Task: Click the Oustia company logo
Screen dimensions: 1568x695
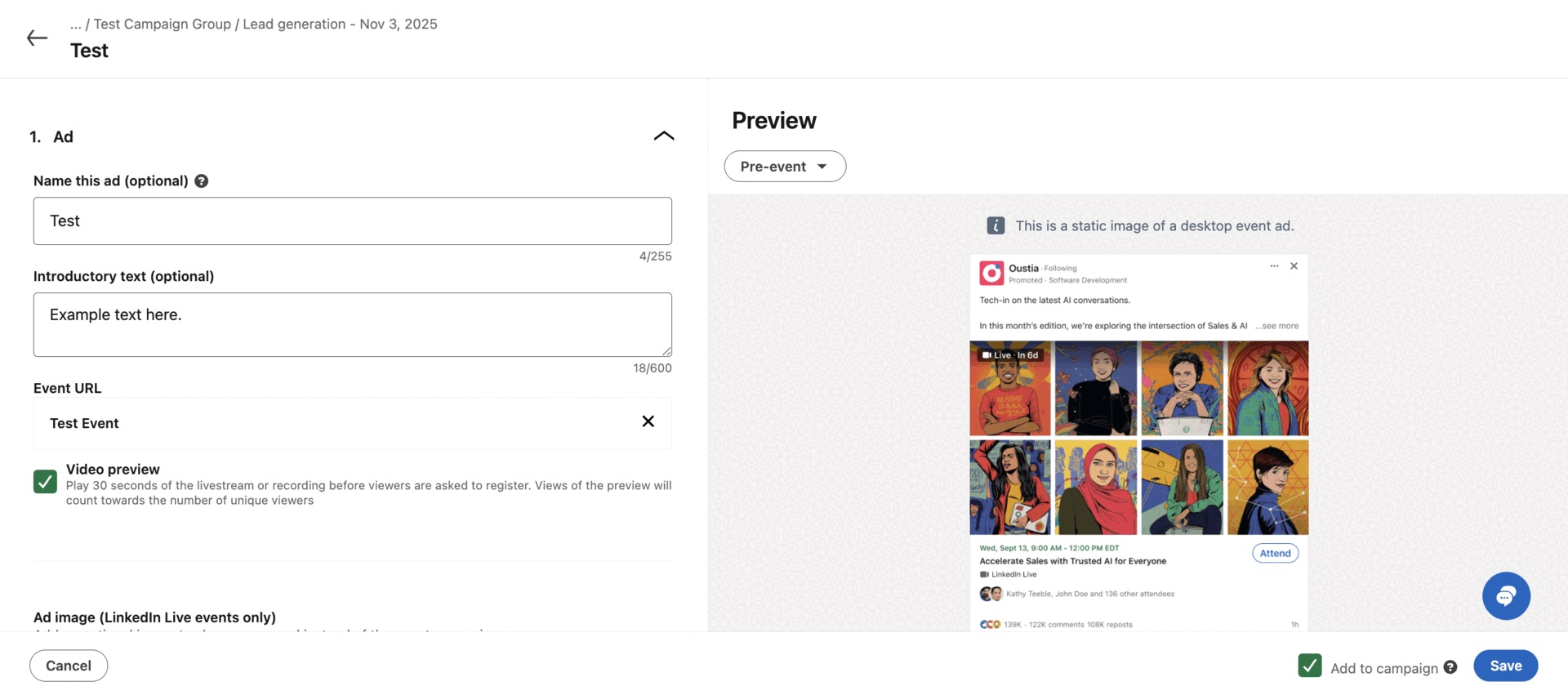Action: click(x=991, y=273)
